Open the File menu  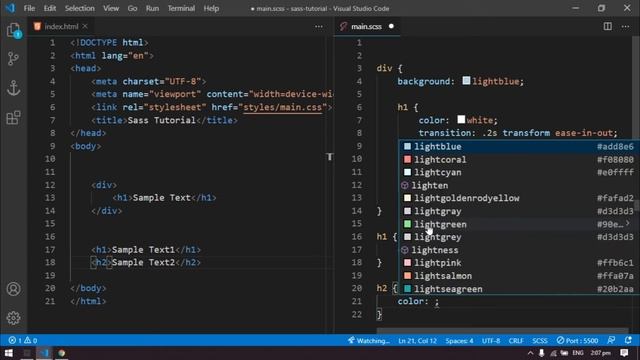(x=29, y=8)
